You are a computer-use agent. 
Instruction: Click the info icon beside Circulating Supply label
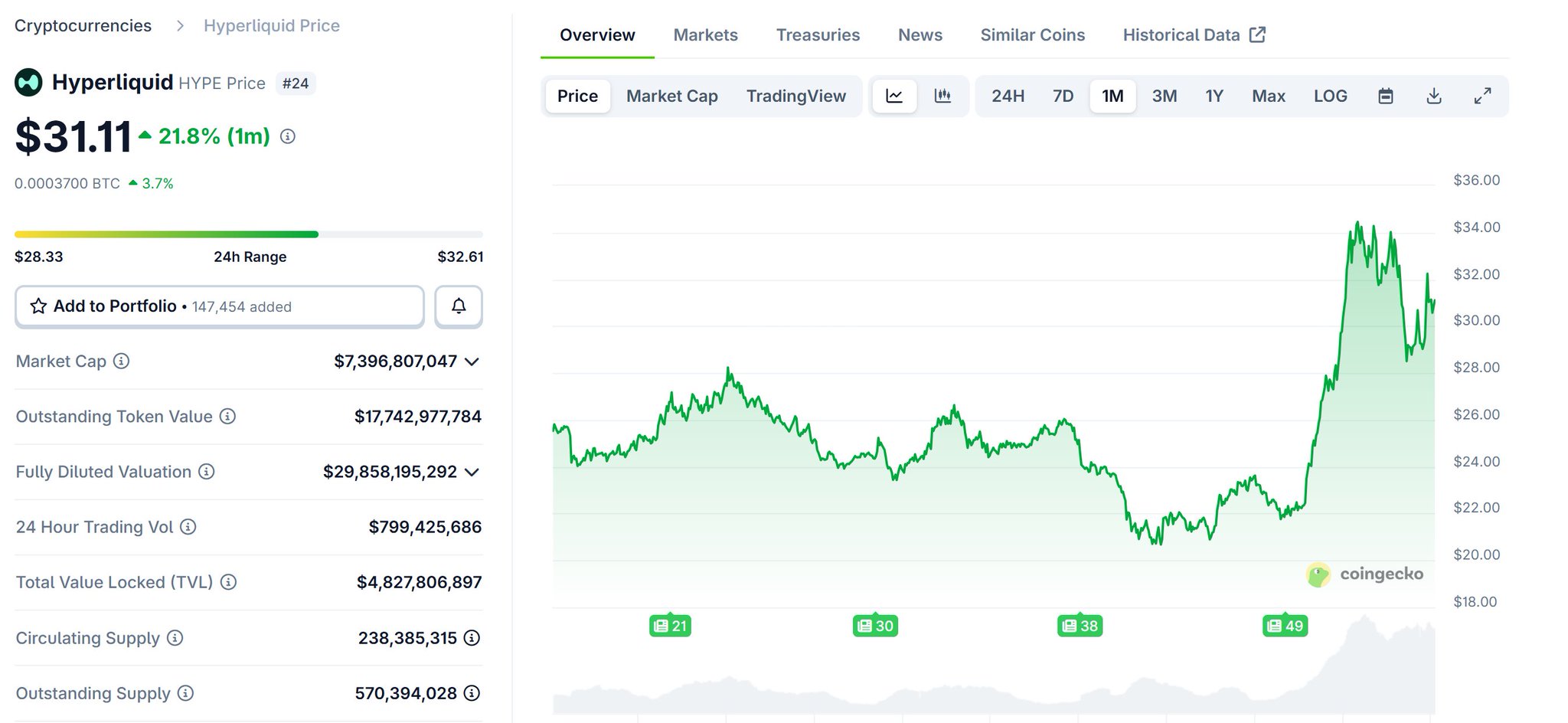click(x=175, y=638)
